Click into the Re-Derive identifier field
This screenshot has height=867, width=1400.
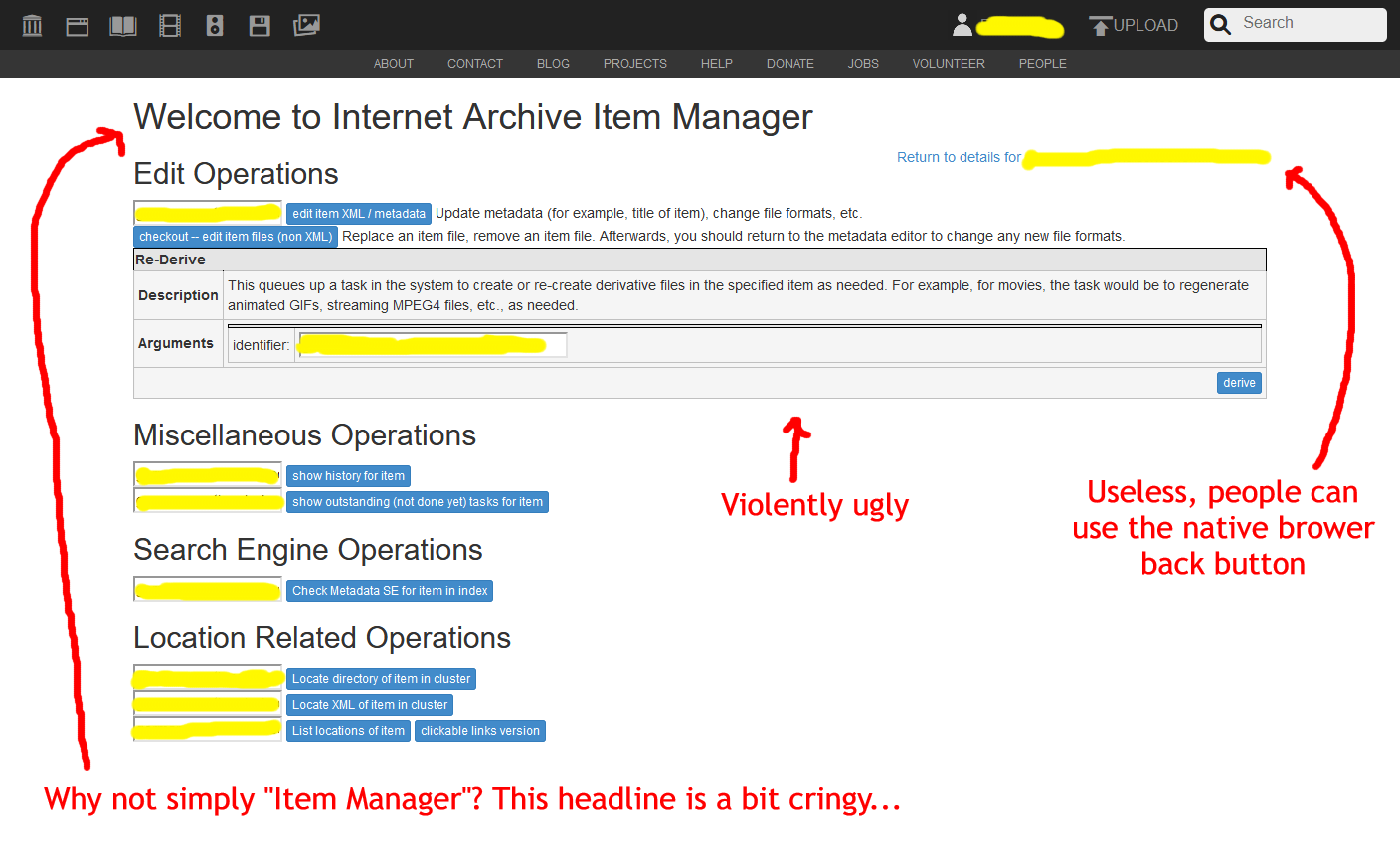(433, 345)
